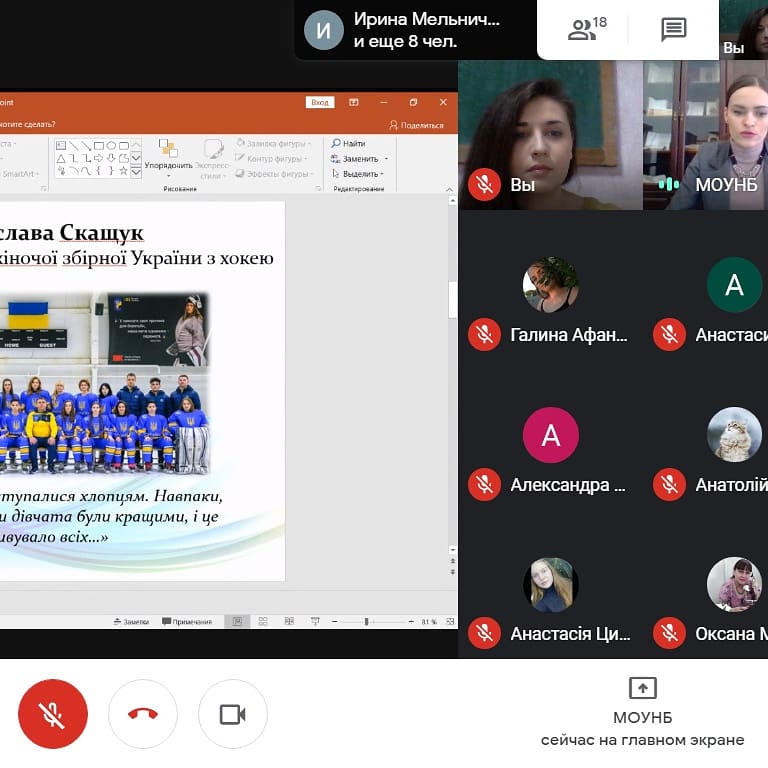The height and width of the screenshot is (768, 768).
Task: Click the Найти search tool
Action: 348,144
